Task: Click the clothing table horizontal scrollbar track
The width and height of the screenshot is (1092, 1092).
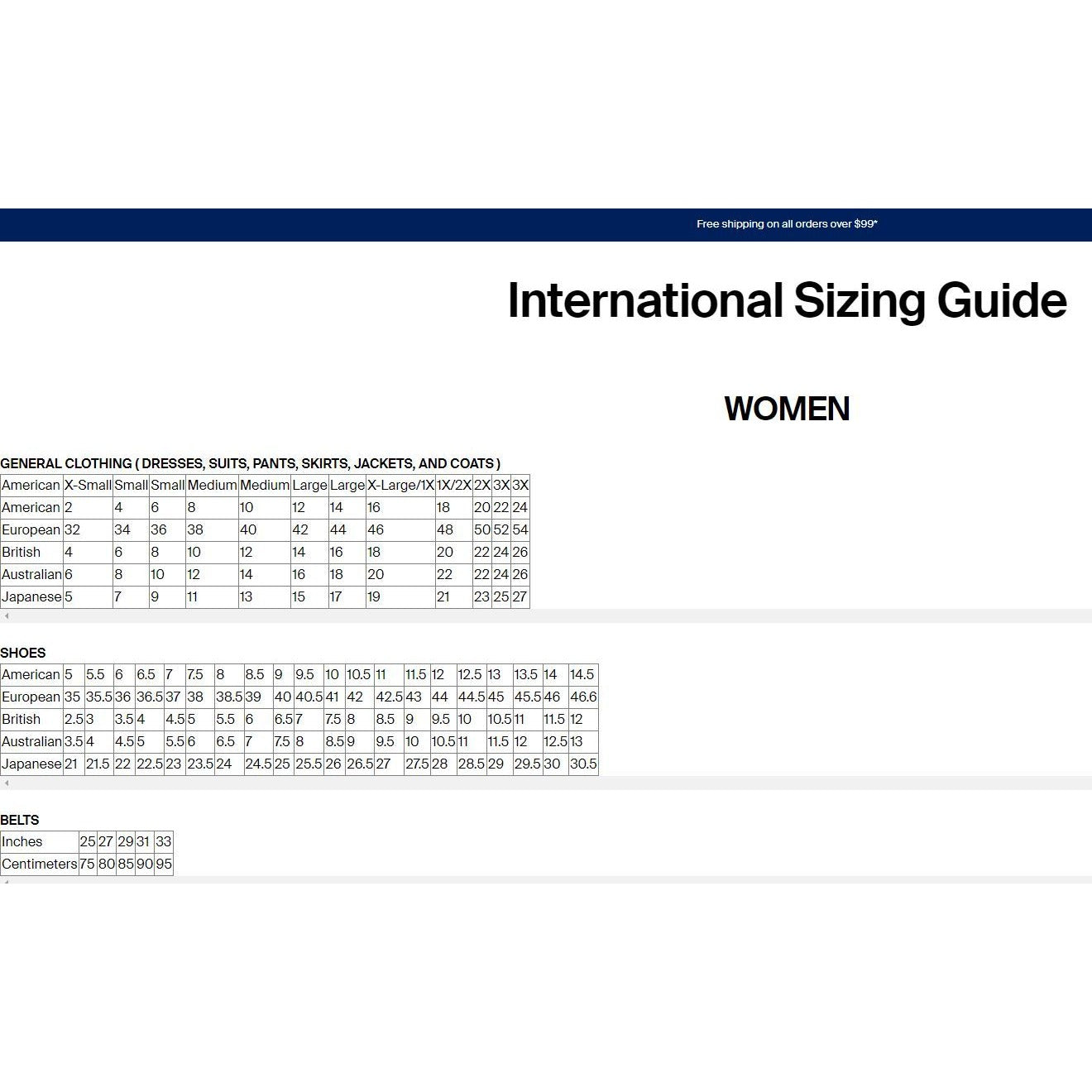Action: (x=546, y=616)
